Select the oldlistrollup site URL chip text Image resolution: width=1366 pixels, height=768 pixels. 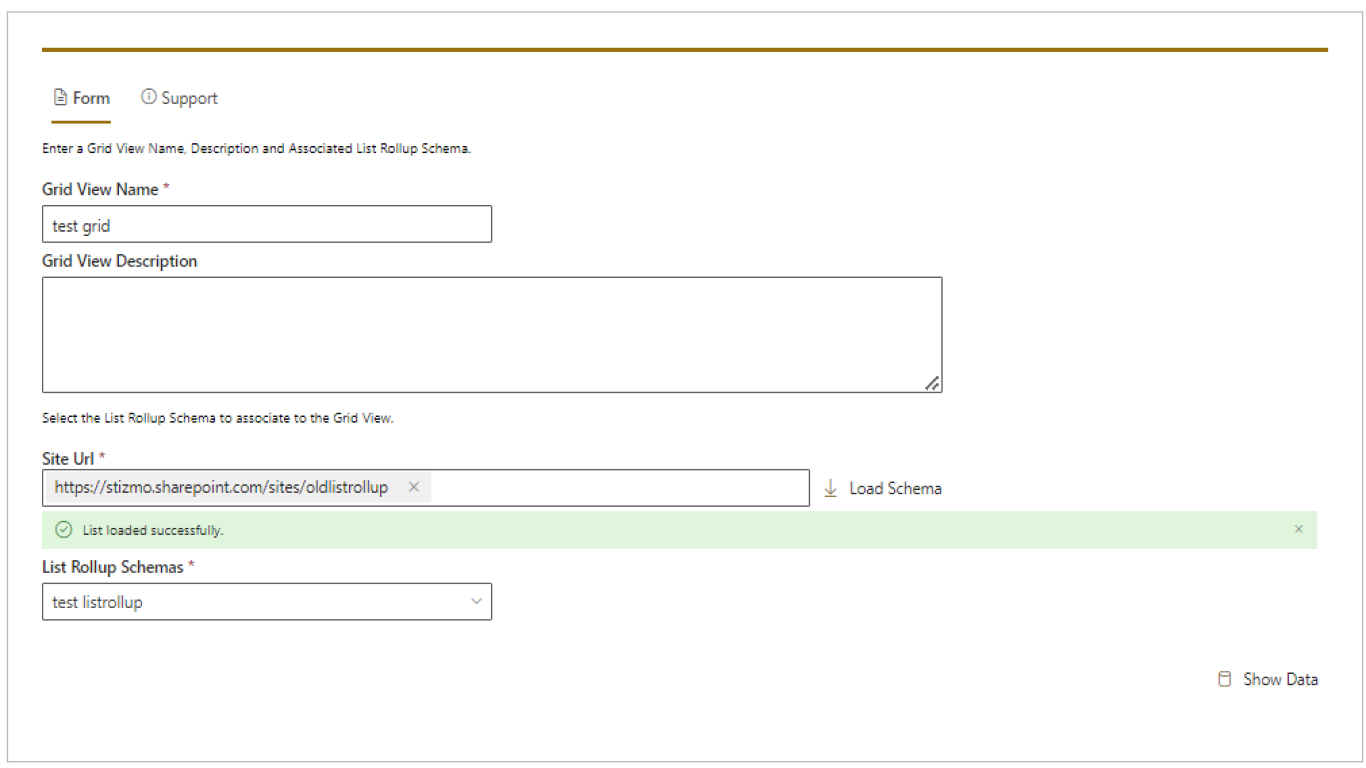click(x=221, y=487)
